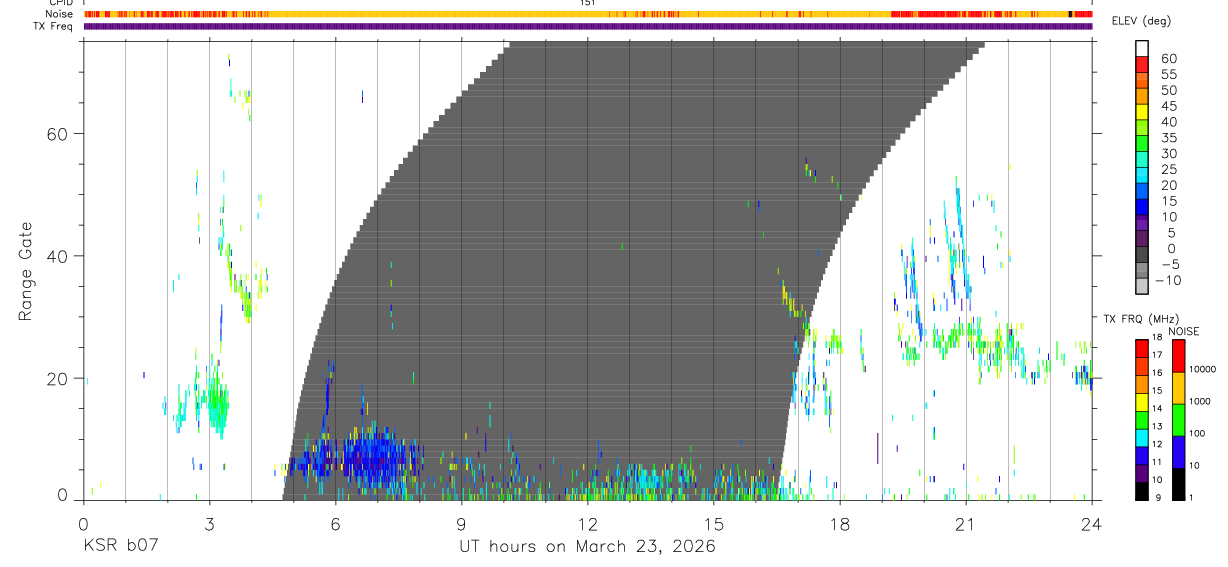Click the red top segment of NOISE colorbar
Viewport: 1228px width, 567px height.
(x=1179, y=355)
